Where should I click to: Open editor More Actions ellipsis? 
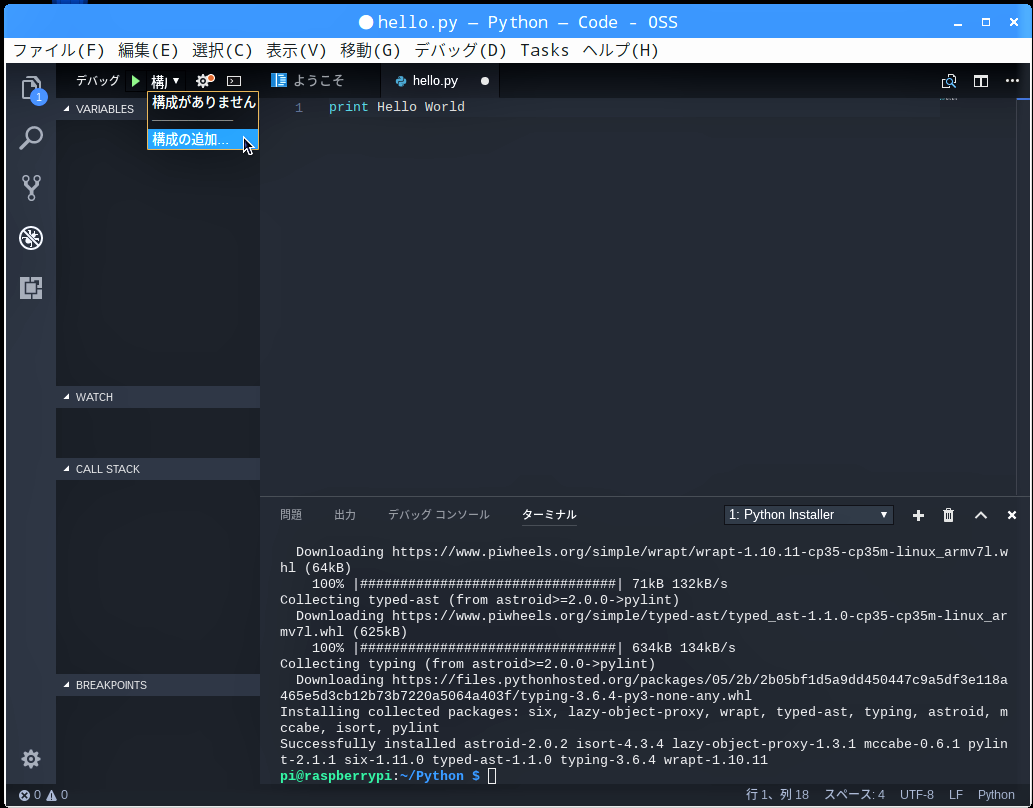pos(1013,80)
